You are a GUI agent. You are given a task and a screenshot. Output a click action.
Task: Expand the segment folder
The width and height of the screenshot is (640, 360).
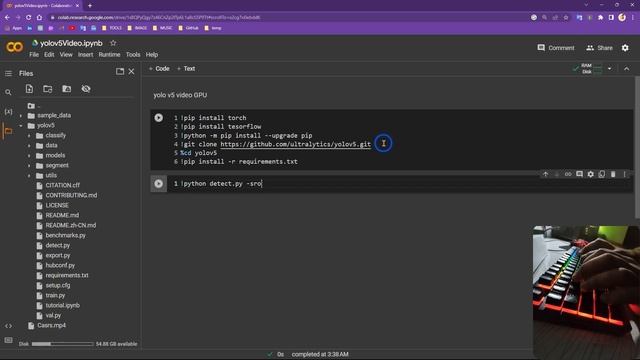click(x=29, y=166)
